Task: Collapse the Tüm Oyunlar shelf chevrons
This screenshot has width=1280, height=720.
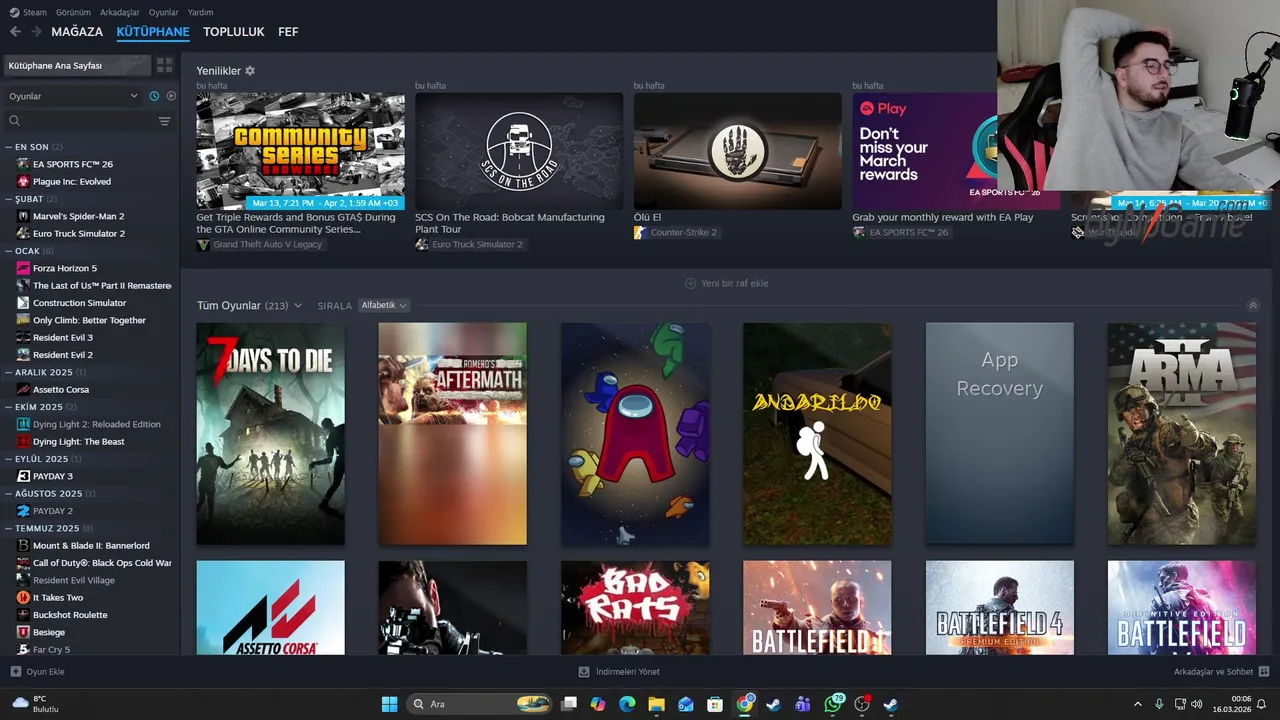Action: coord(1253,305)
